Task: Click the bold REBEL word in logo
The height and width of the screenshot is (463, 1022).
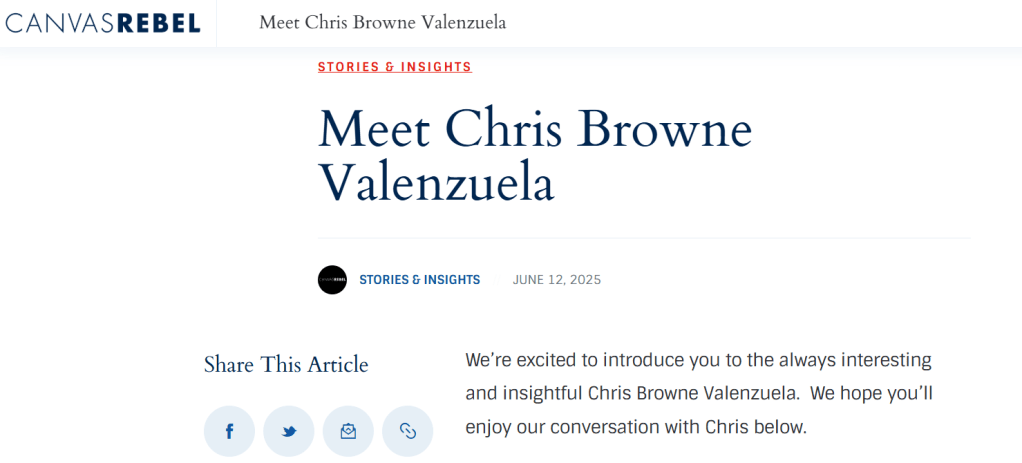Action: click(x=158, y=22)
